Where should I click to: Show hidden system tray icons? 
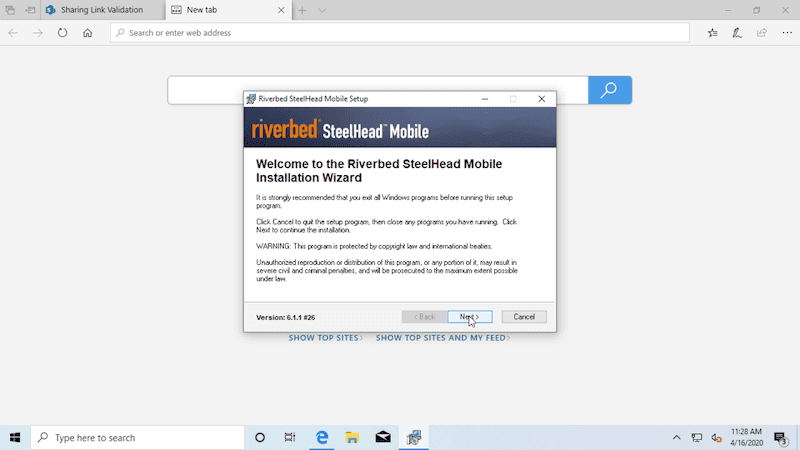(677, 437)
